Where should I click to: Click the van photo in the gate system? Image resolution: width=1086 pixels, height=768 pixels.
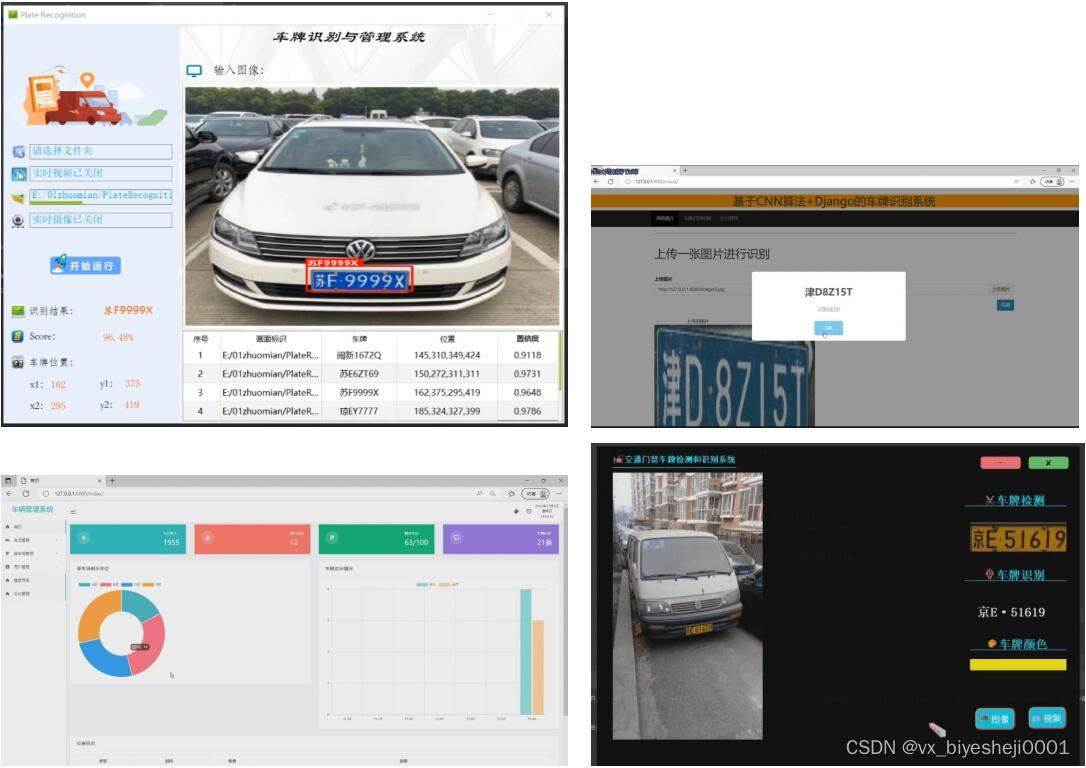[x=688, y=606]
